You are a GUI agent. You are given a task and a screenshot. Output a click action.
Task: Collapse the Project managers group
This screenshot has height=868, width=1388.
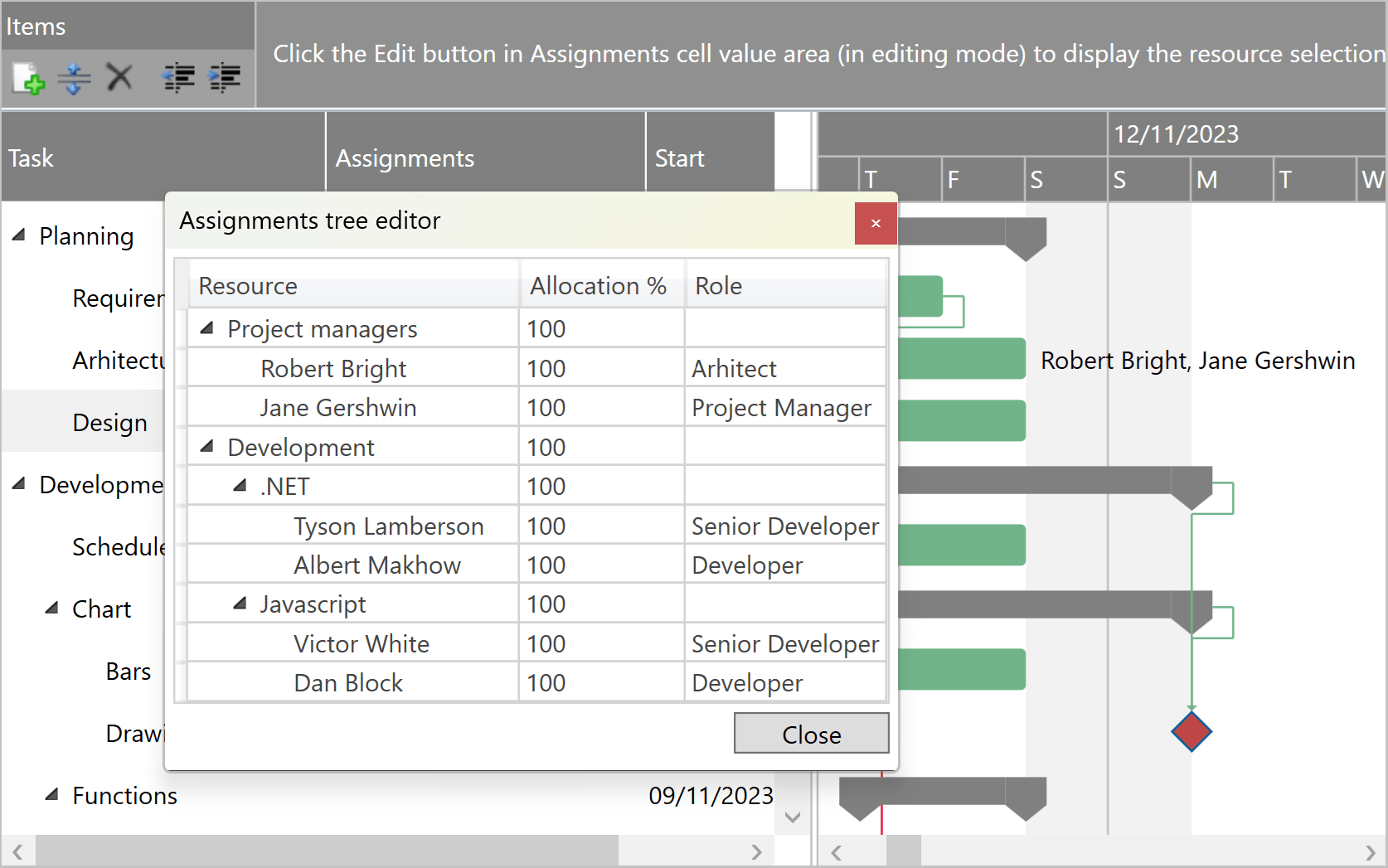coord(206,328)
